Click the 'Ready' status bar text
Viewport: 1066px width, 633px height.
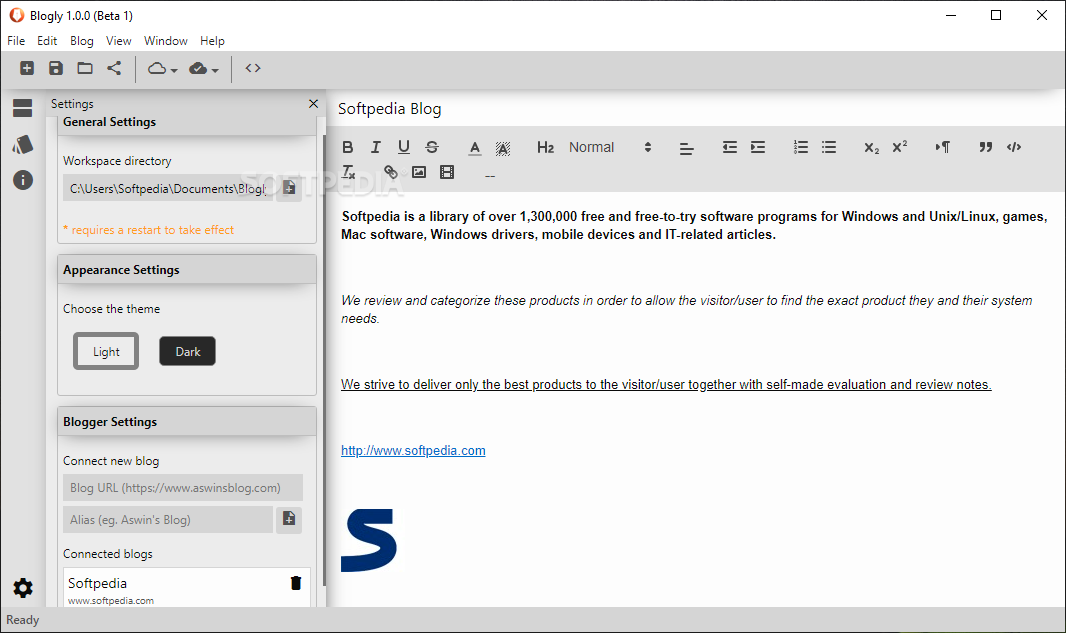pos(22,620)
